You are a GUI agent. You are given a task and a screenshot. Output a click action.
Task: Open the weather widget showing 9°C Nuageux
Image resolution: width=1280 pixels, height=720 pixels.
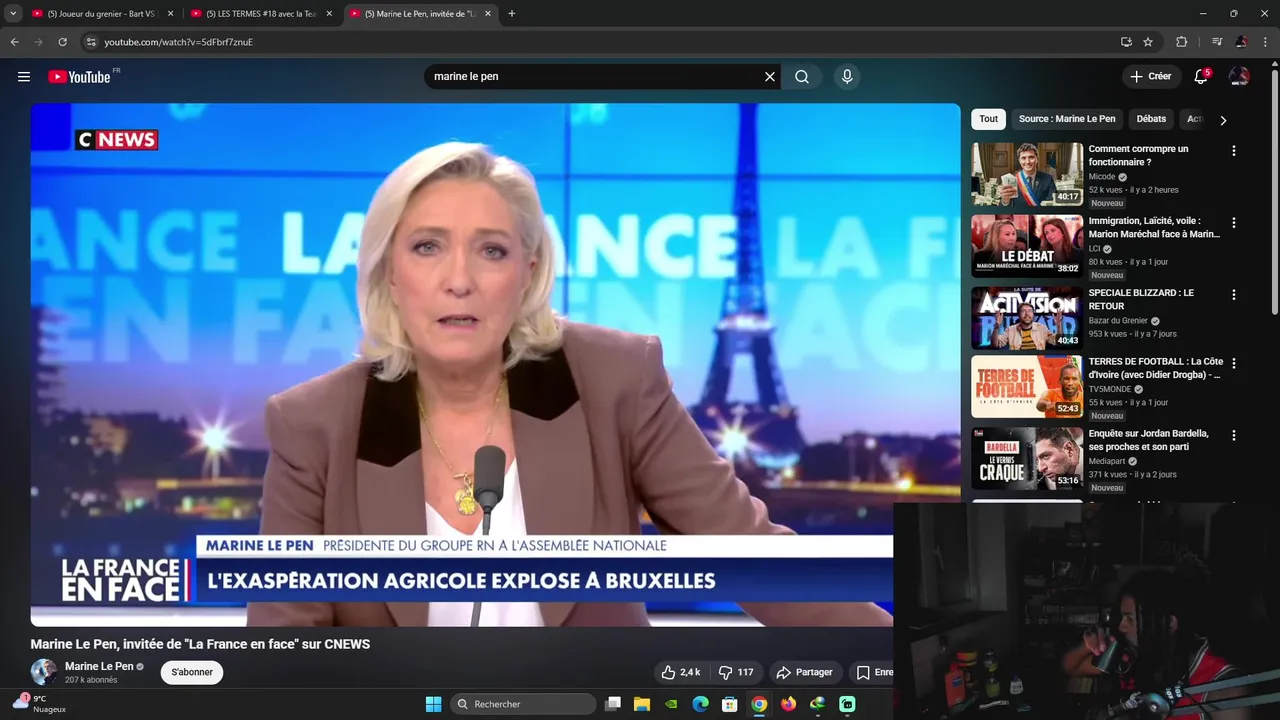coord(39,704)
